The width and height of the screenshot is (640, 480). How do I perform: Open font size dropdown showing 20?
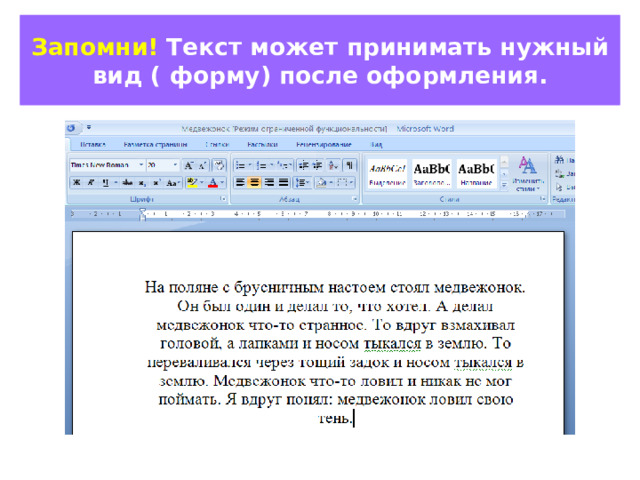click(175, 165)
